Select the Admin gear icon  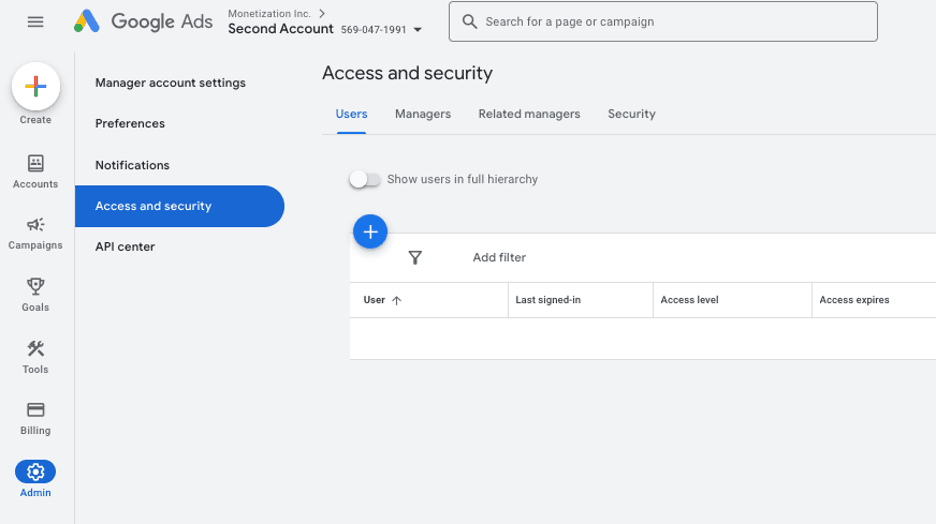click(x=35, y=472)
